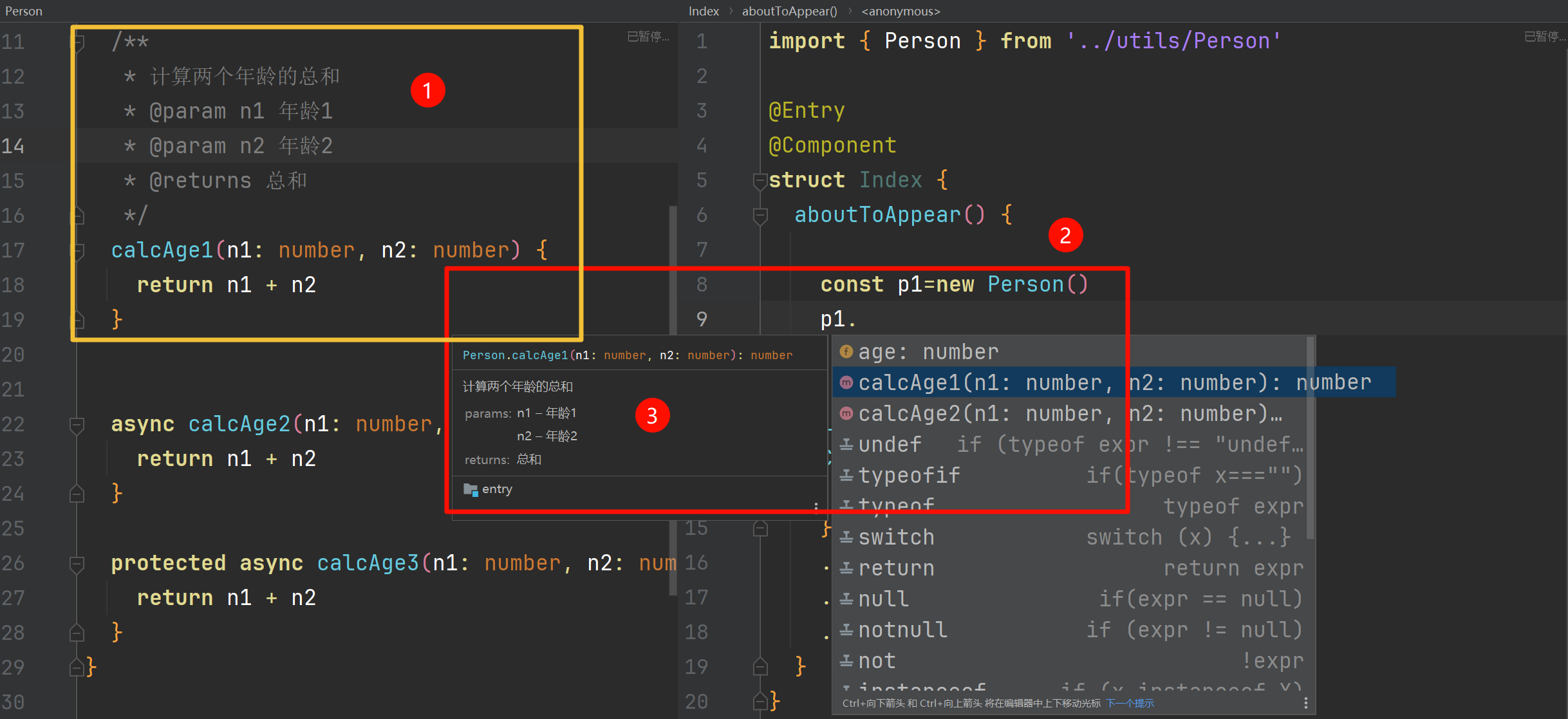The height and width of the screenshot is (719, 1568).
Task: Click the calcAge1 method icon in suggestions
Action: (846, 382)
